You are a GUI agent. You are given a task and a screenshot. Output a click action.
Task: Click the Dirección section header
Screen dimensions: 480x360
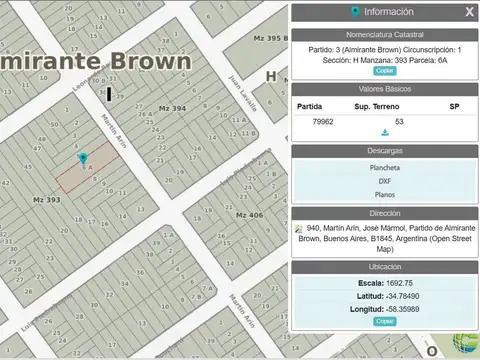(x=385, y=213)
